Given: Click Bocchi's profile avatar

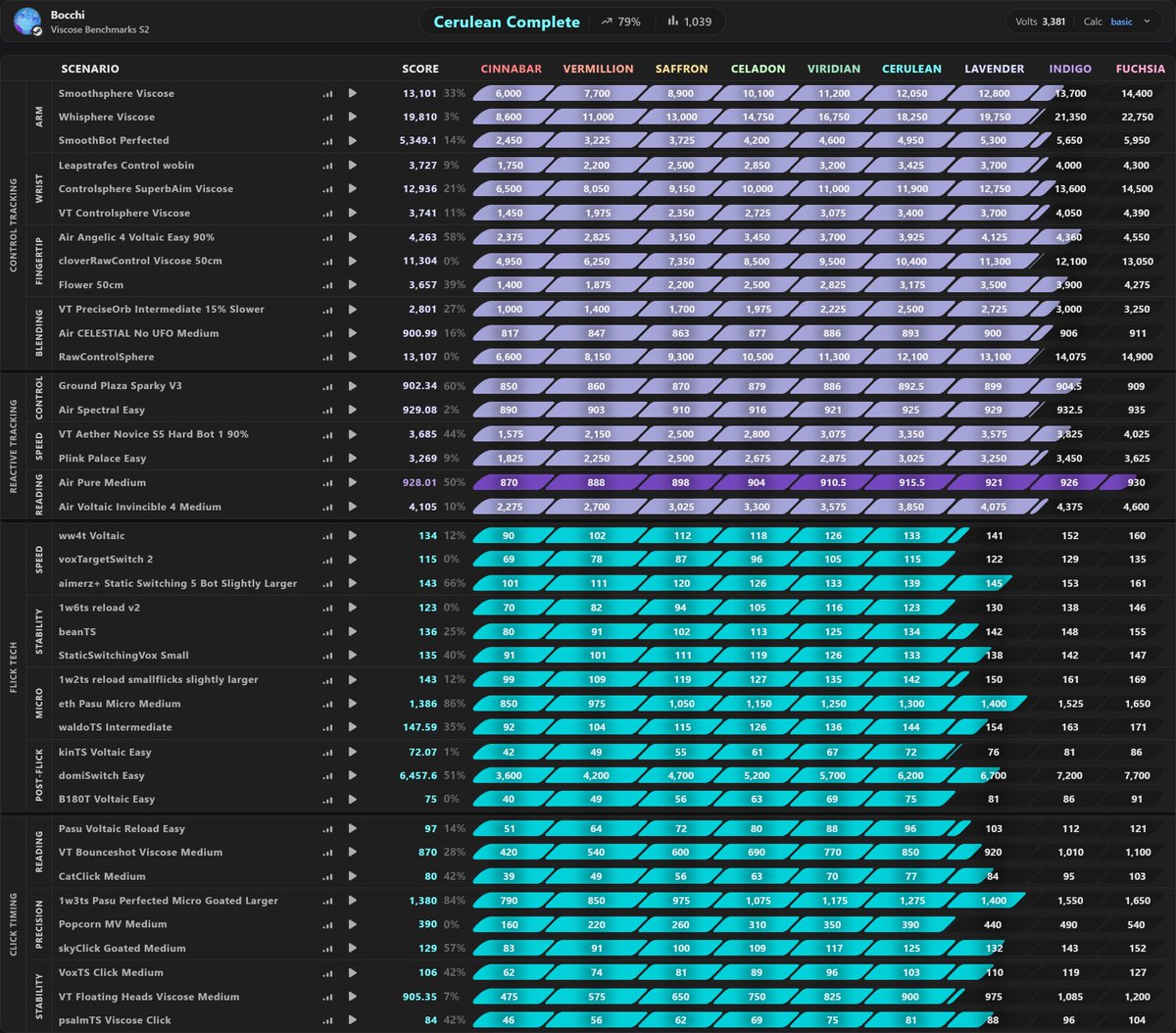Looking at the screenshot, I should point(27,22).
